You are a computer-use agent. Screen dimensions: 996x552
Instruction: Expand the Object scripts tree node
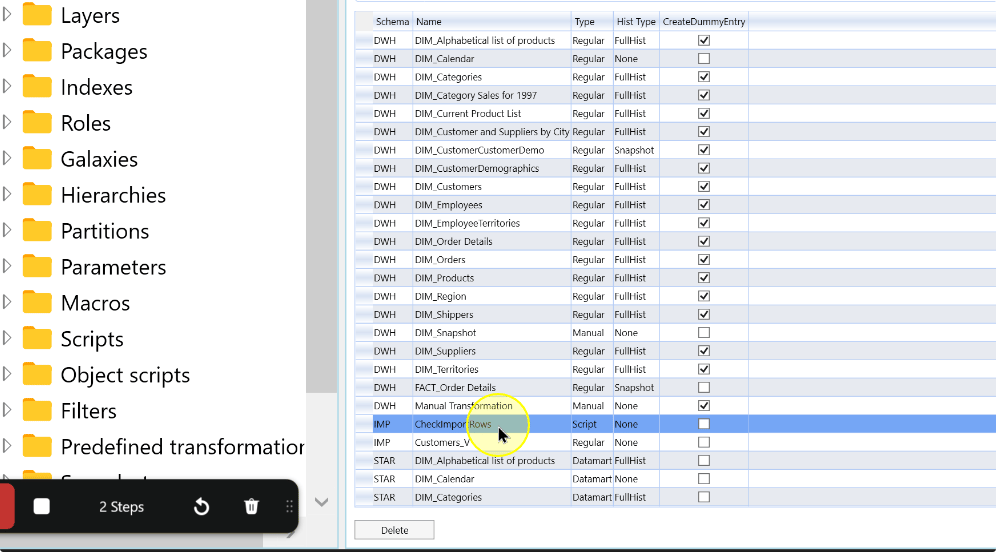7,374
